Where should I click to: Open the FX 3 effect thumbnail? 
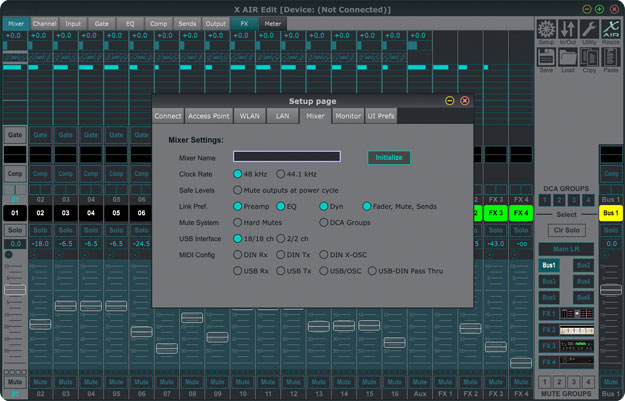tap(577, 346)
